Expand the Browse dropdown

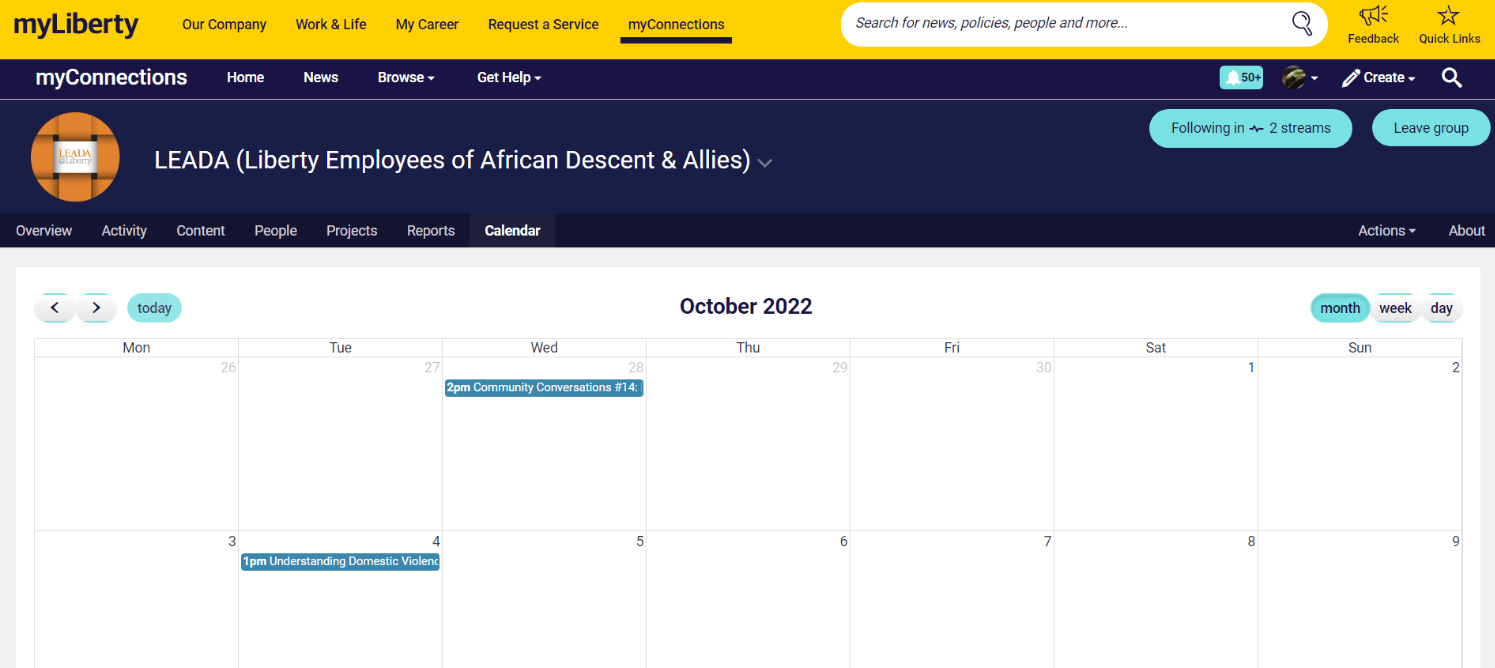tap(406, 77)
